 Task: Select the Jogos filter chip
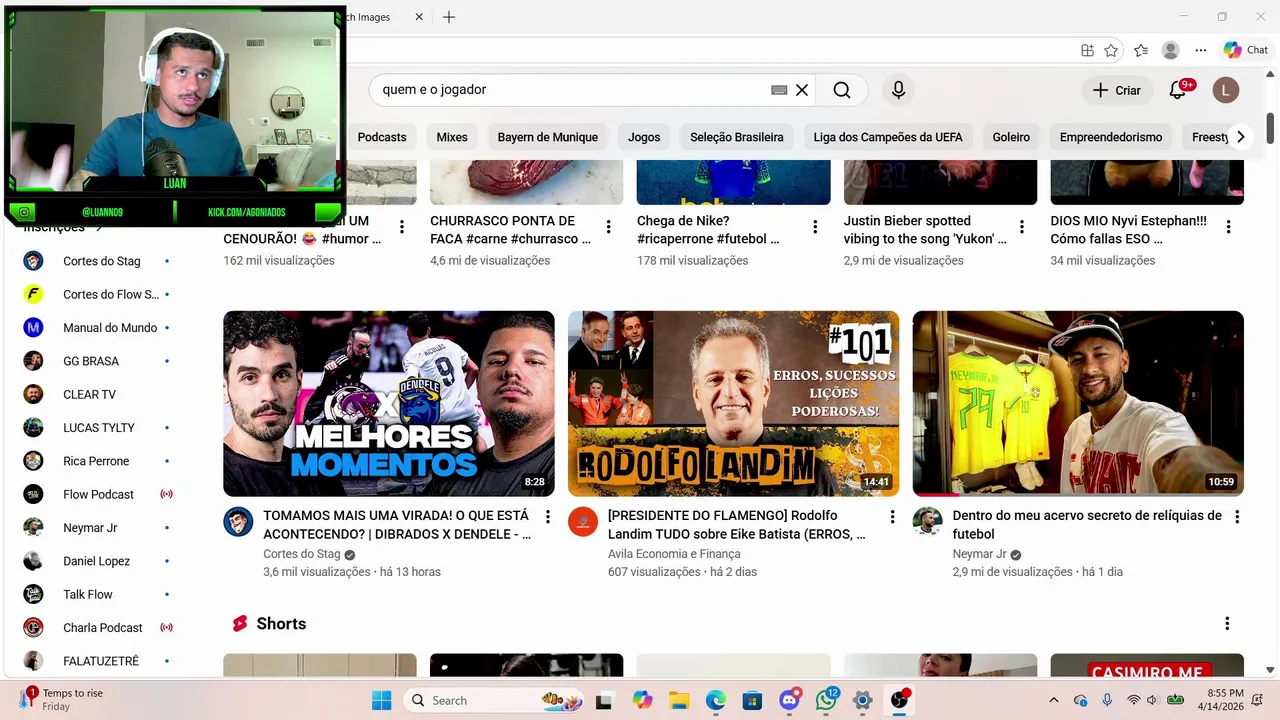tap(644, 137)
